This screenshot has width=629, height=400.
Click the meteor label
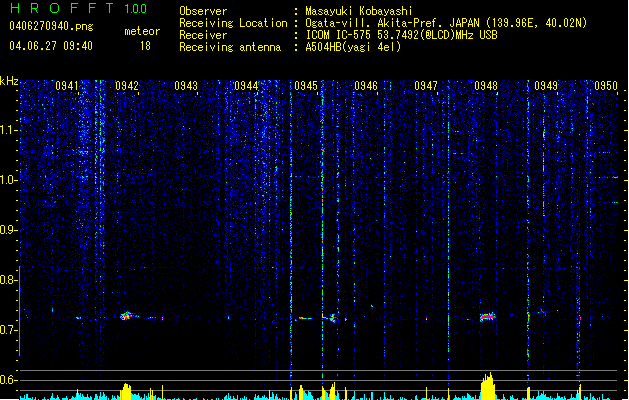tap(142, 31)
